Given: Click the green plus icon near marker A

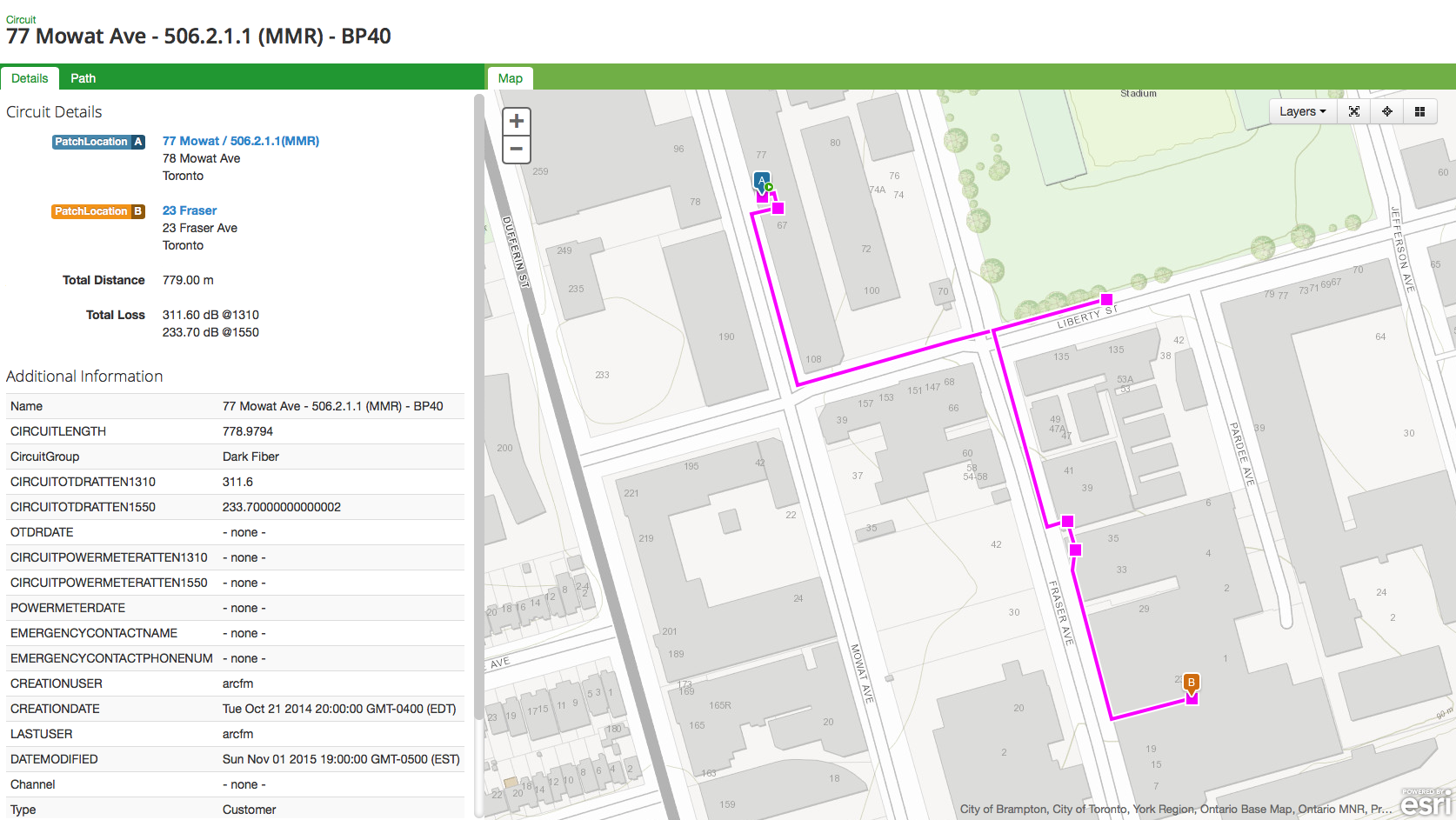Looking at the screenshot, I should (769, 186).
